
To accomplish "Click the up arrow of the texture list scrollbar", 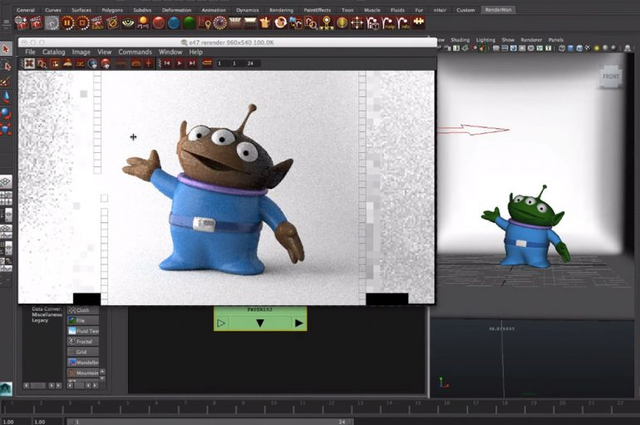I will pyautogui.click(x=102, y=372).
